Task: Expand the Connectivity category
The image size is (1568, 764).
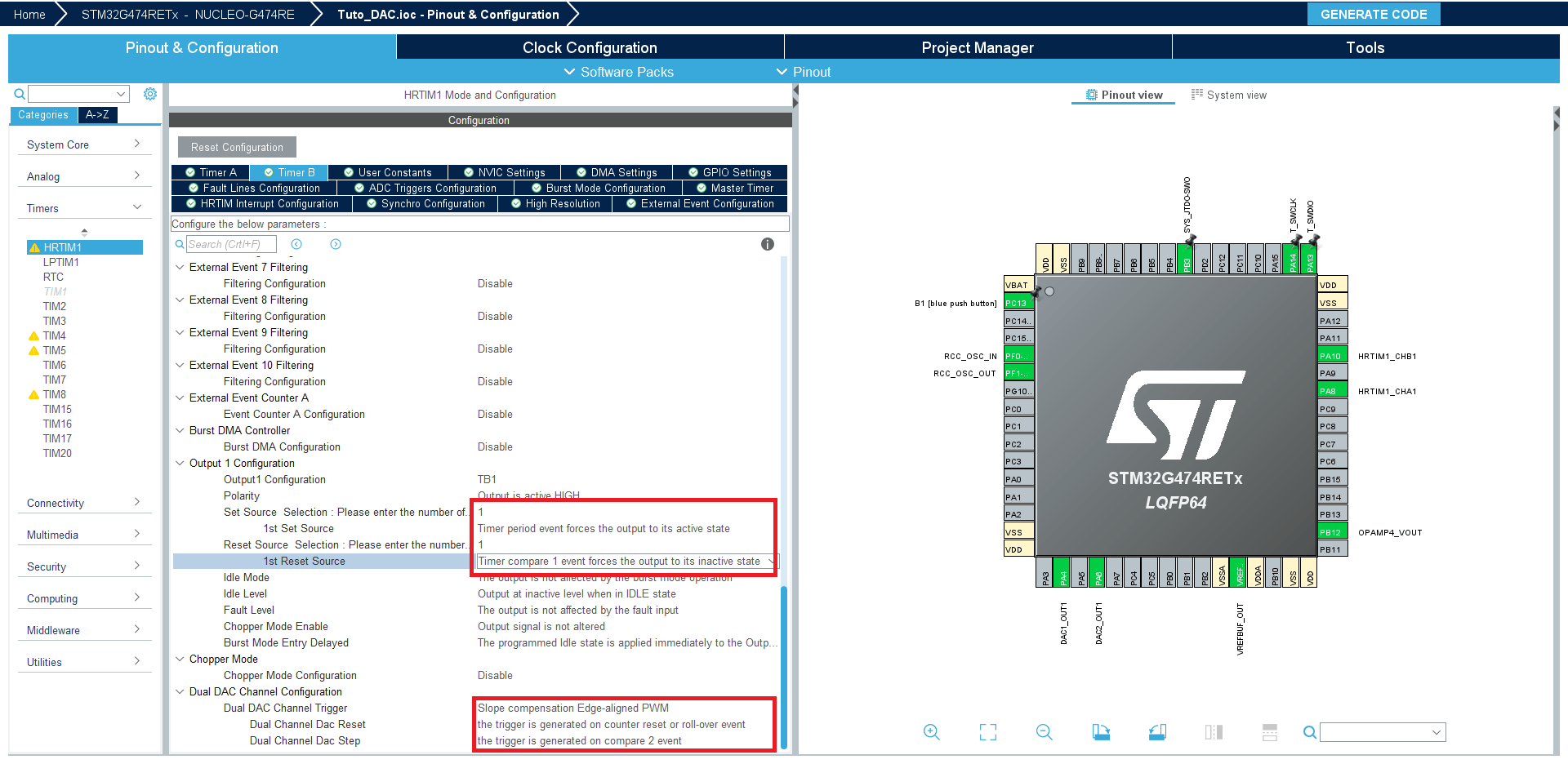Action: tap(83, 503)
